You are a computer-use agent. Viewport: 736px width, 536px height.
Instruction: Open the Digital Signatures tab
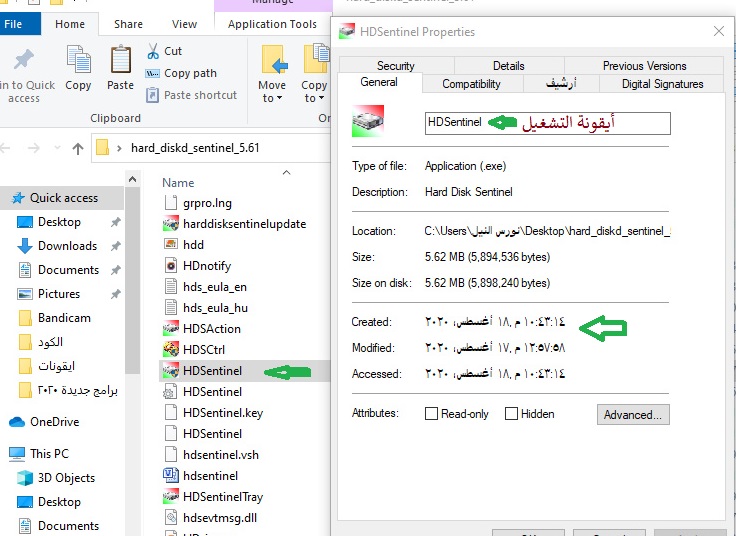click(x=662, y=84)
